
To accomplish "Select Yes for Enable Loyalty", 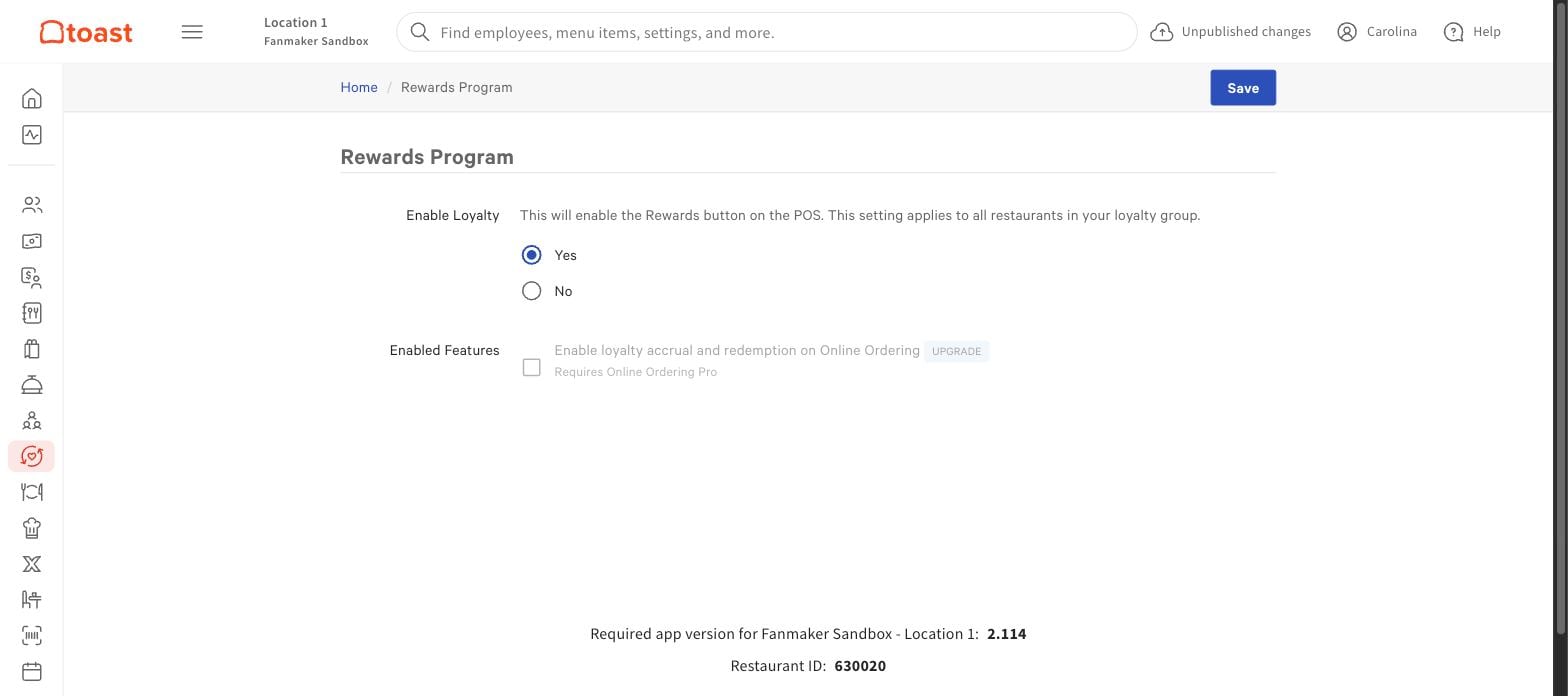I will pos(532,255).
